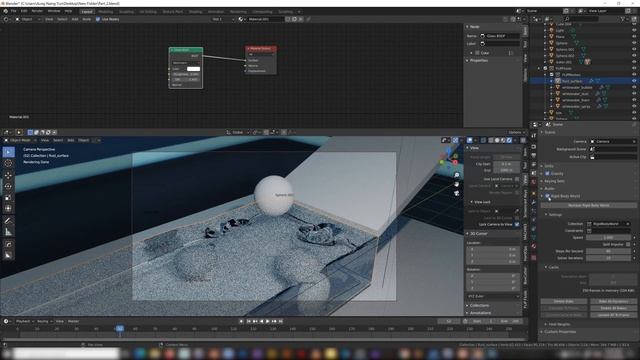This screenshot has width=640, height=360.
Task: Select the Select Box tool in viewport toolbar
Action: [8, 152]
